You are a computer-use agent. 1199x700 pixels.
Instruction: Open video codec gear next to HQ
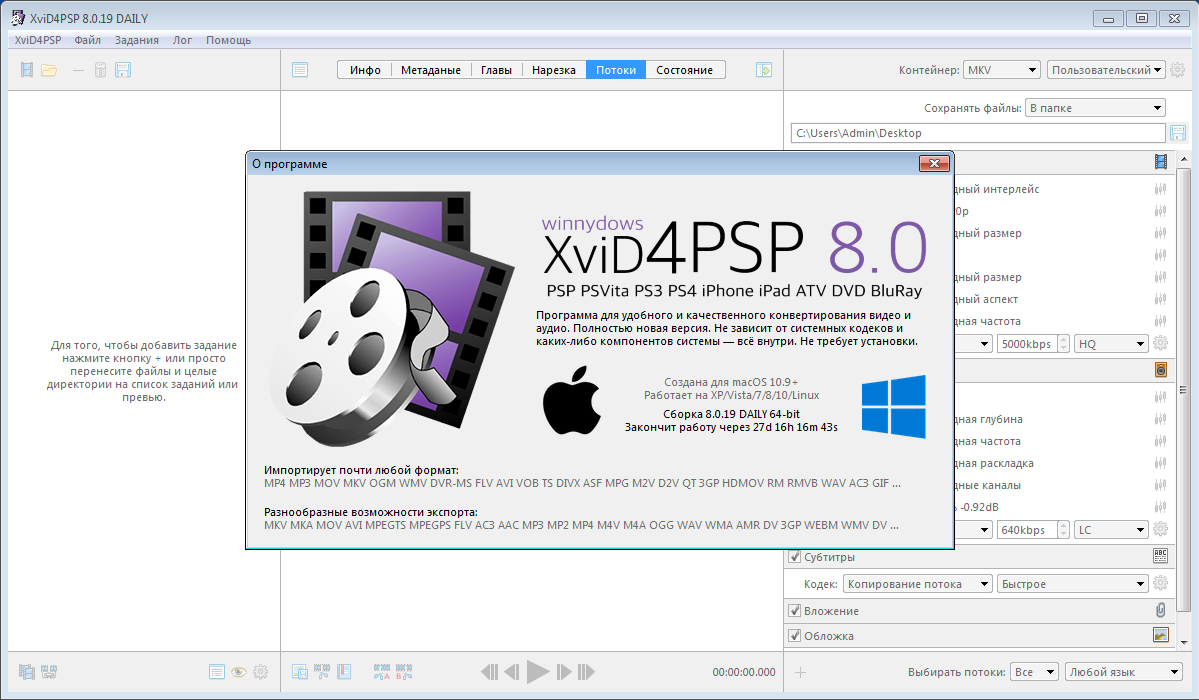(1161, 343)
